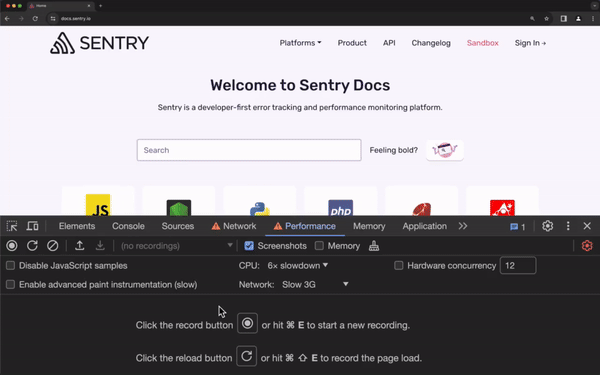
Task: Click the Sentry docs Search field
Action: tap(249, 150)
